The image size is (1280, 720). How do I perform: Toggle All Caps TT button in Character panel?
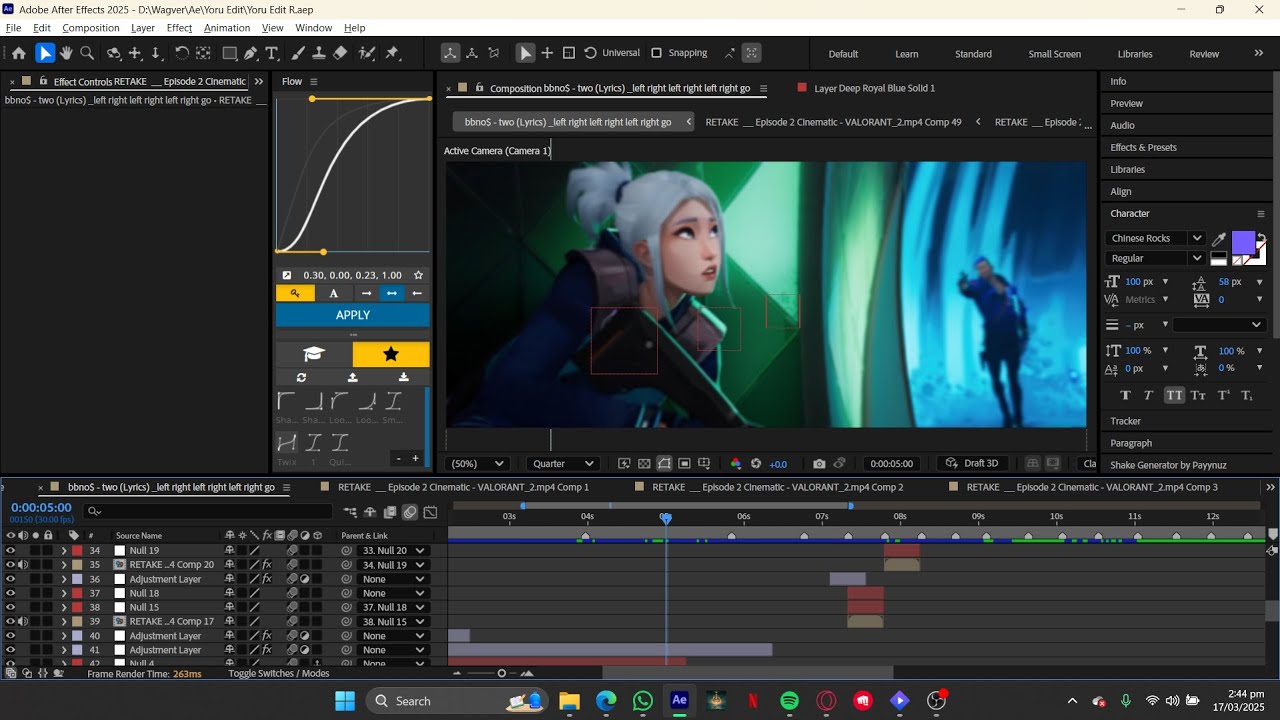[1174, 396]
